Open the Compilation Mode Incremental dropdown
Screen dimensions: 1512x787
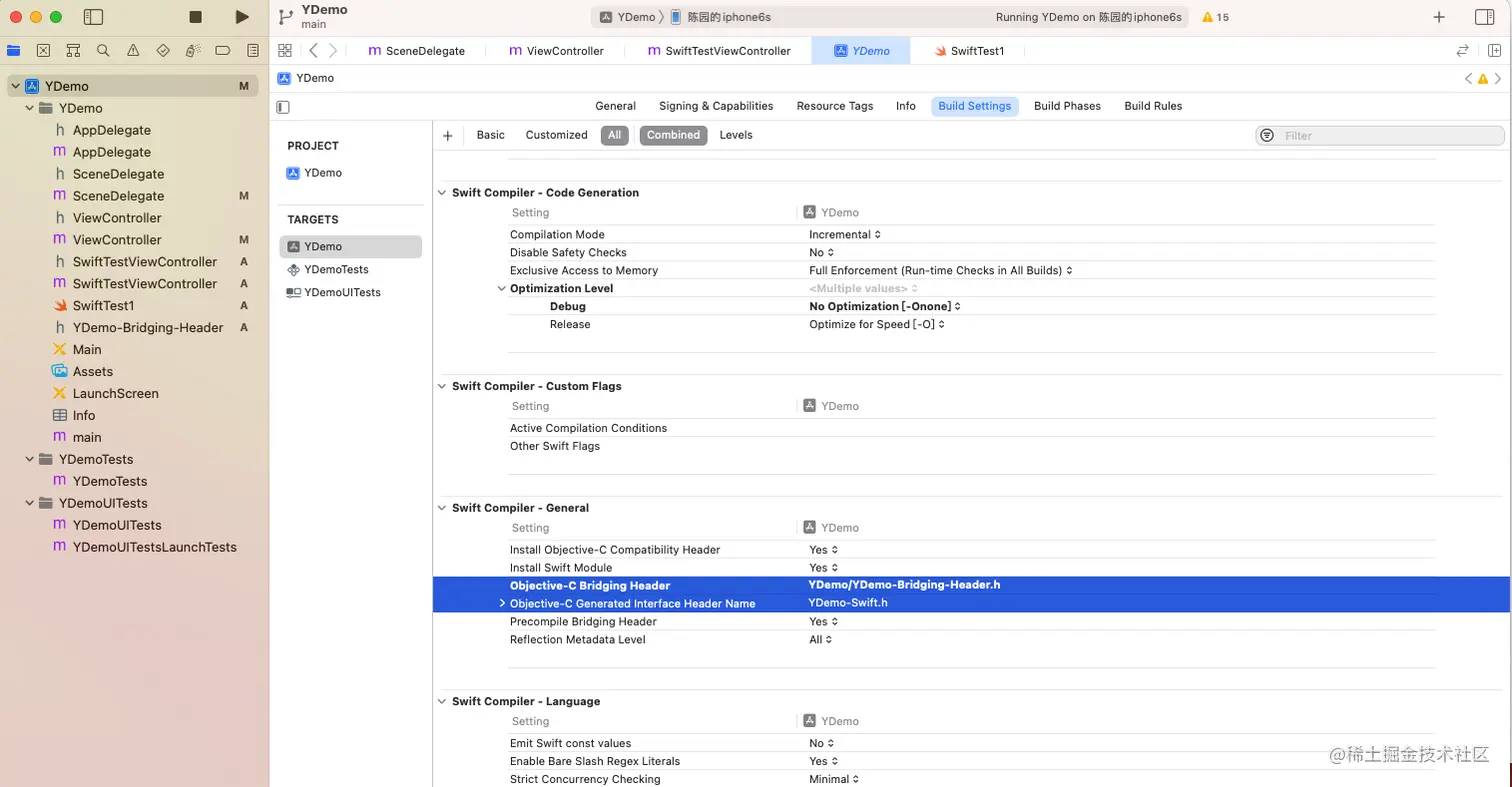pyautogui.click(x=845, y=235)
